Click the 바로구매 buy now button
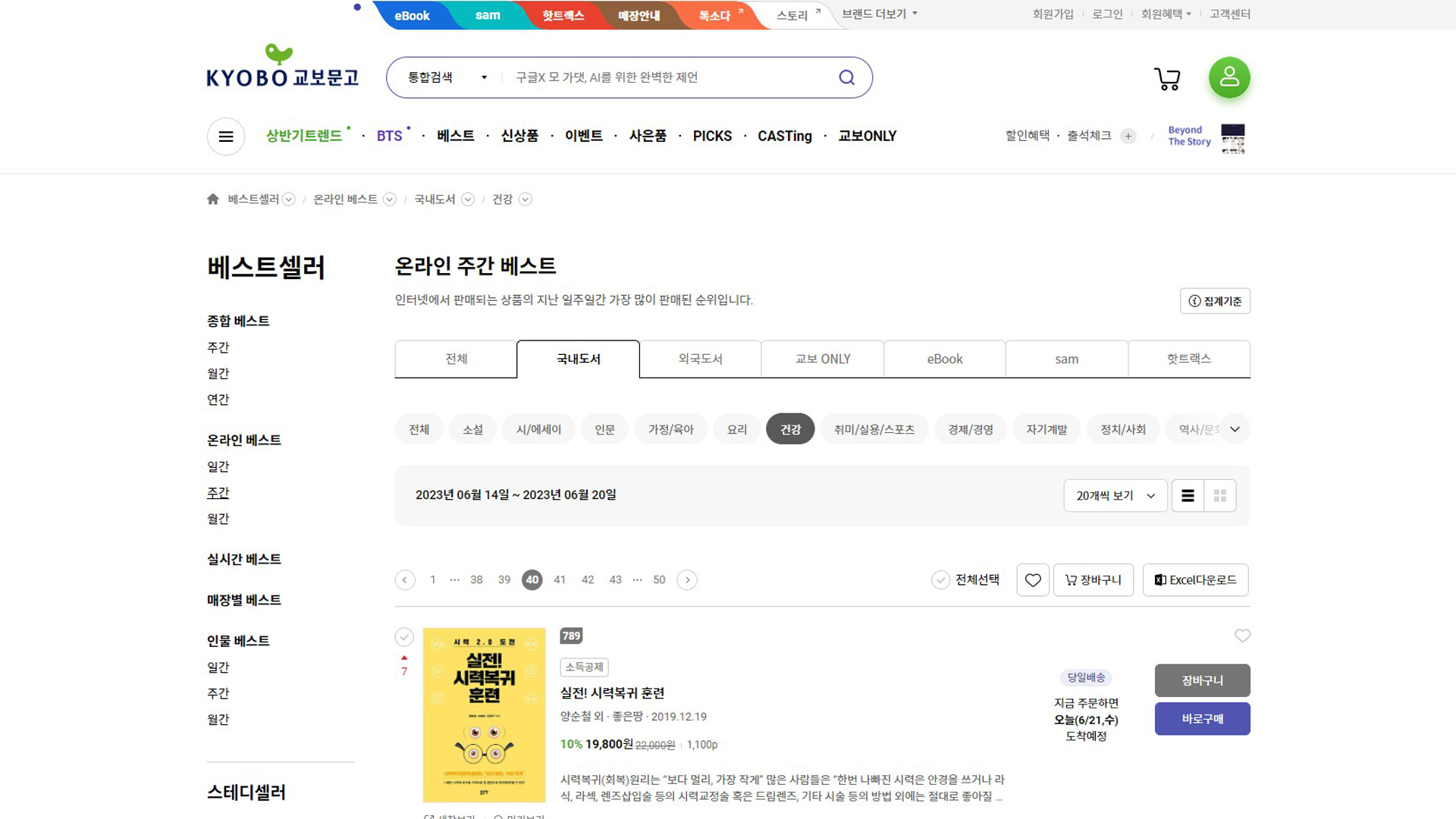The image size is (1456, 819). click(x=1202, y=719)
